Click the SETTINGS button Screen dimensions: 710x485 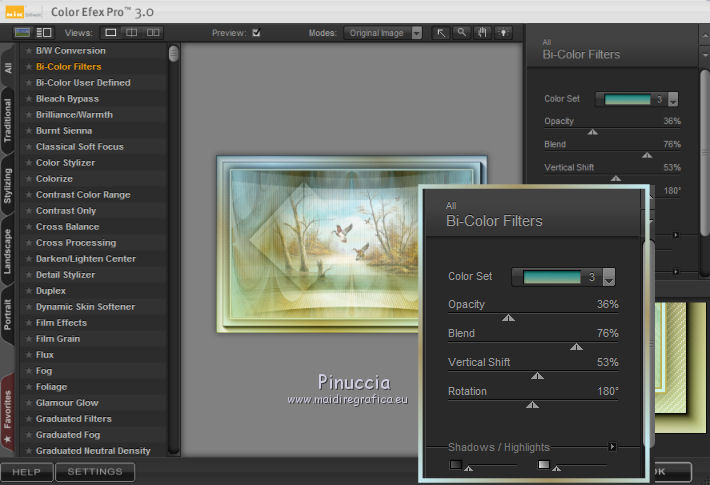click(x=95, y=471)
